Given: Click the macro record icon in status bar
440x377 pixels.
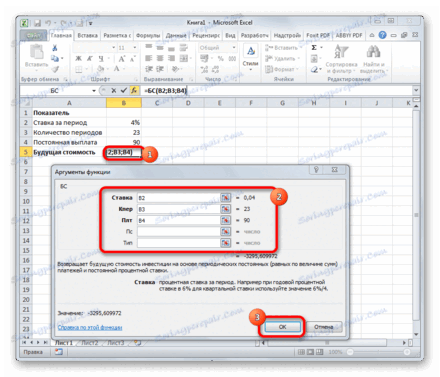Looking at the screenshot, I should [59, 352].
